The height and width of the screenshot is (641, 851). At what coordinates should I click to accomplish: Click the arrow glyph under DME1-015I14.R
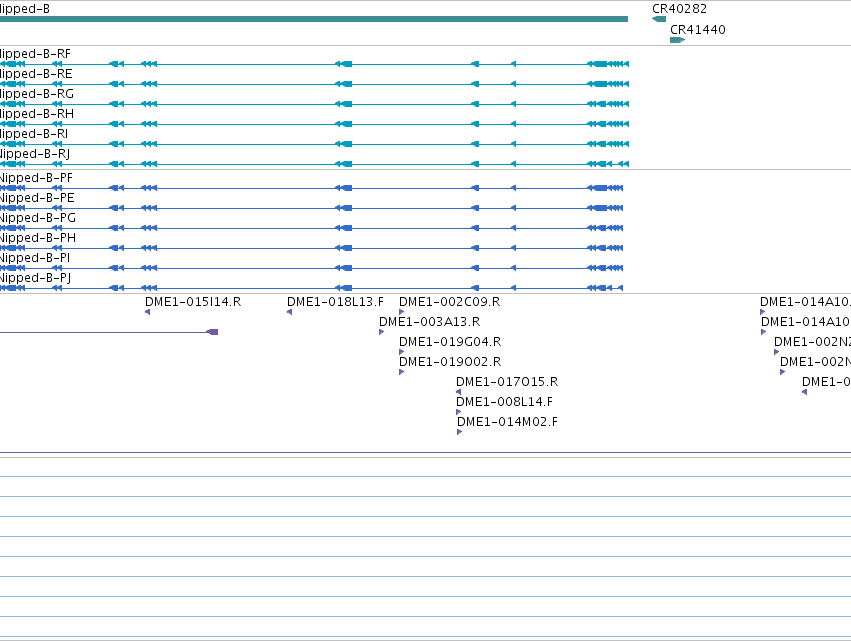[x=148, y=312]
